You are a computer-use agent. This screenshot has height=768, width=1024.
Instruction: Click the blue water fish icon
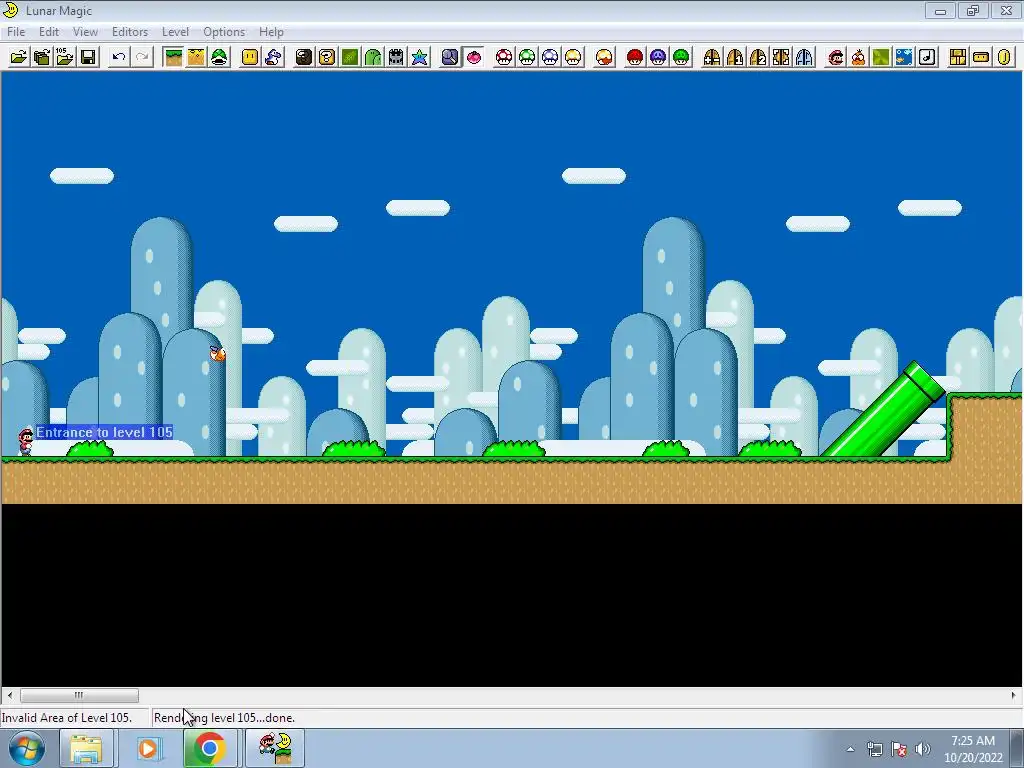pyautogui.click(x=904, y=57)
